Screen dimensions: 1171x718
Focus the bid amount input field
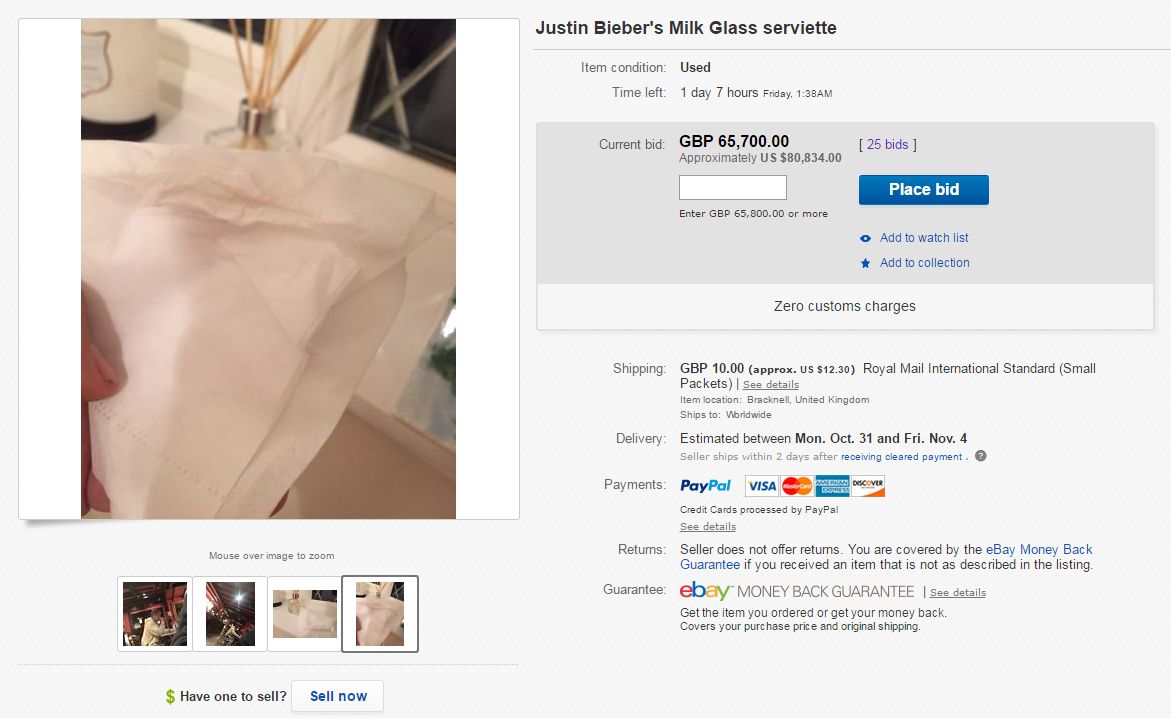pyautogui.click(x=732, y=188)
